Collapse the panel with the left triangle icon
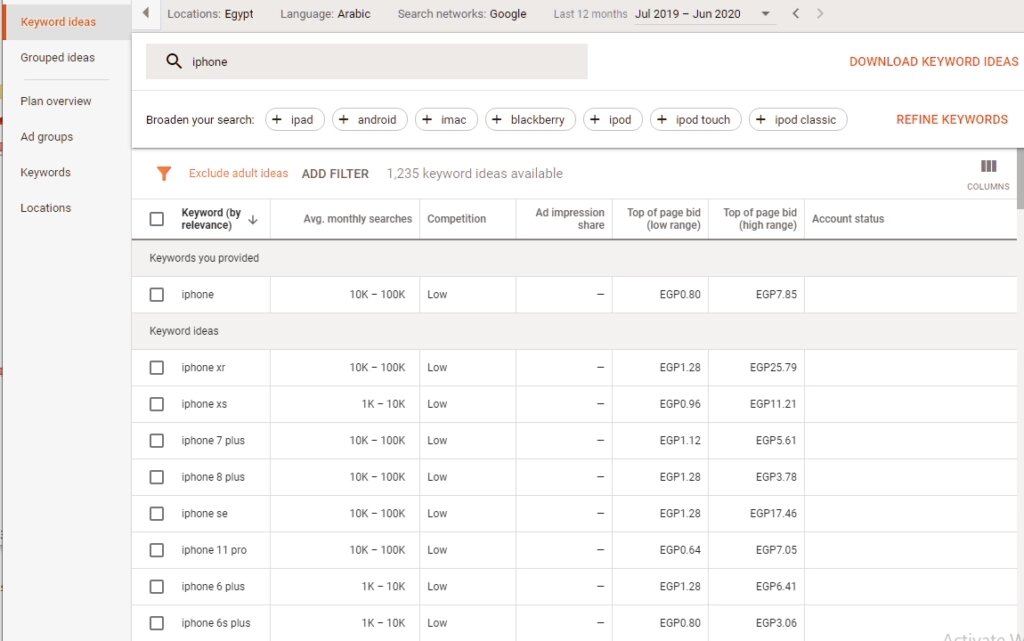Viewport: 1024px width, 641px height. tap(146, 12)
